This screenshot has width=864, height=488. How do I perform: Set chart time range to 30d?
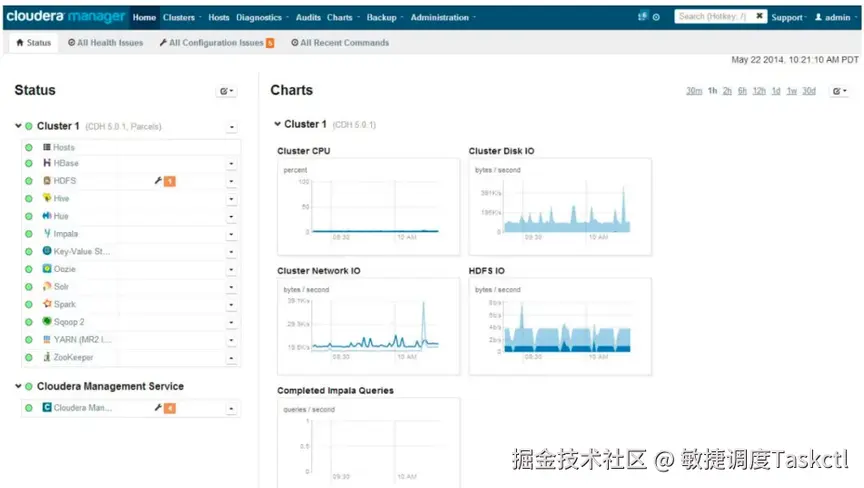[809, 91]
